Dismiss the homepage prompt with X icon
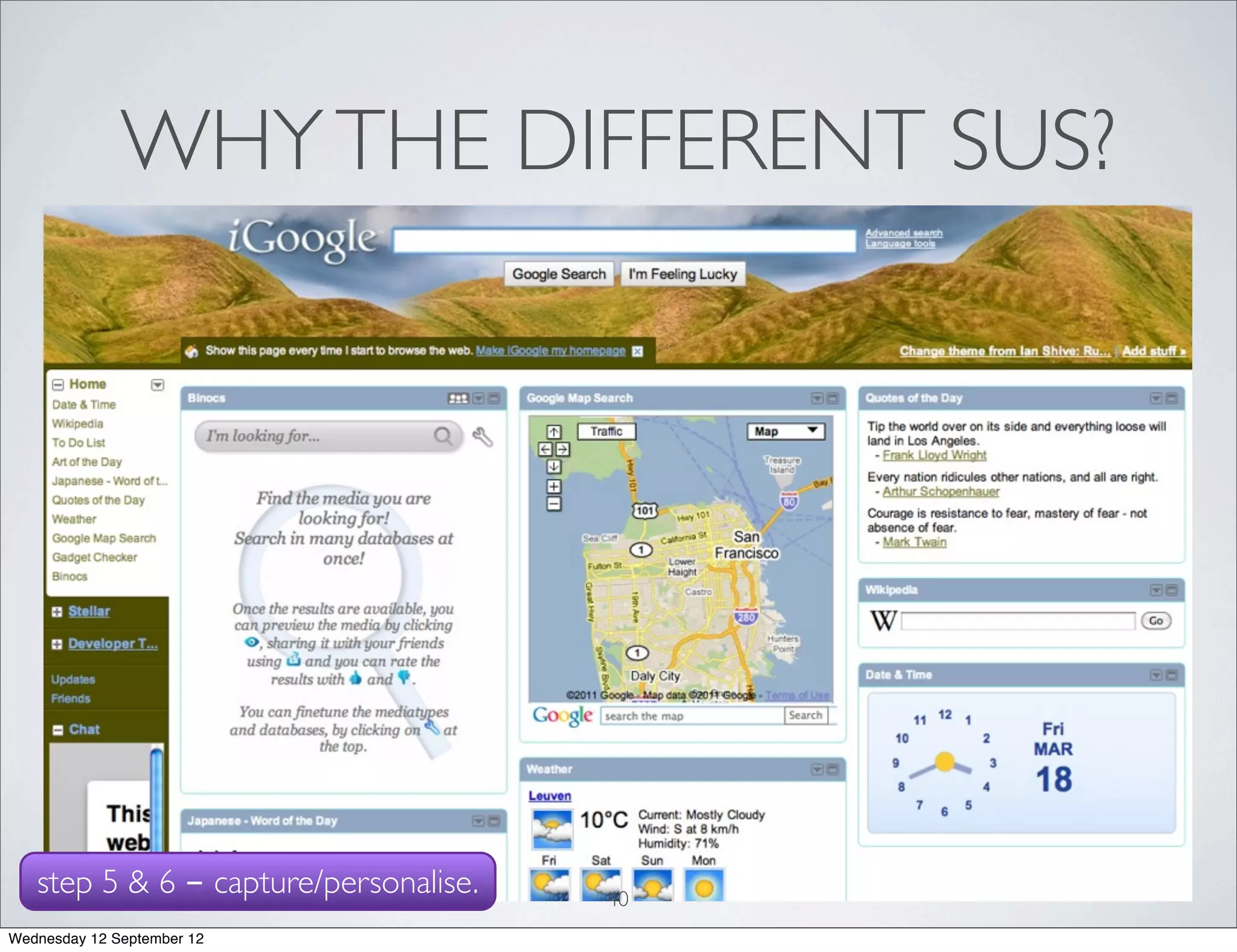Image resolution: width=1237 pixels, height=952 pixels. 637,352
